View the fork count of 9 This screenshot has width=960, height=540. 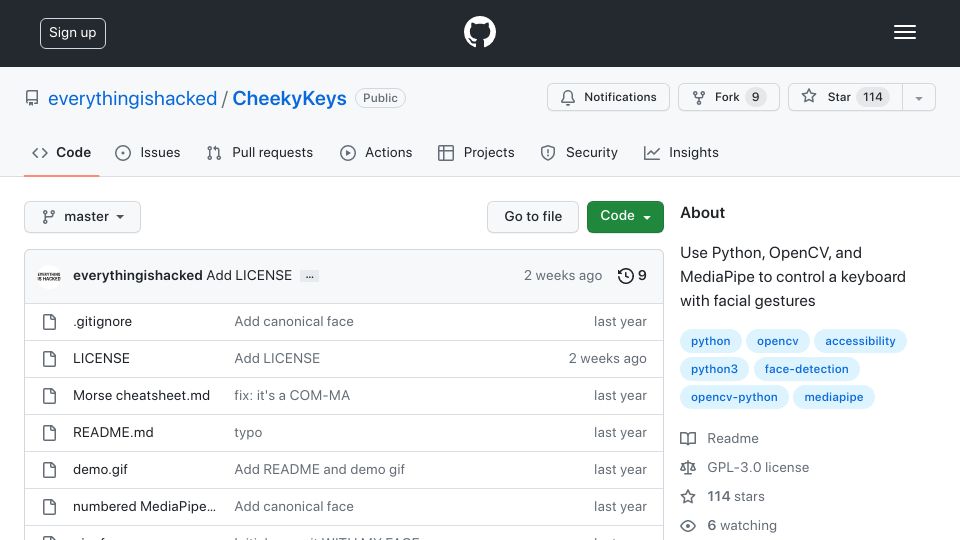[756, 97]
